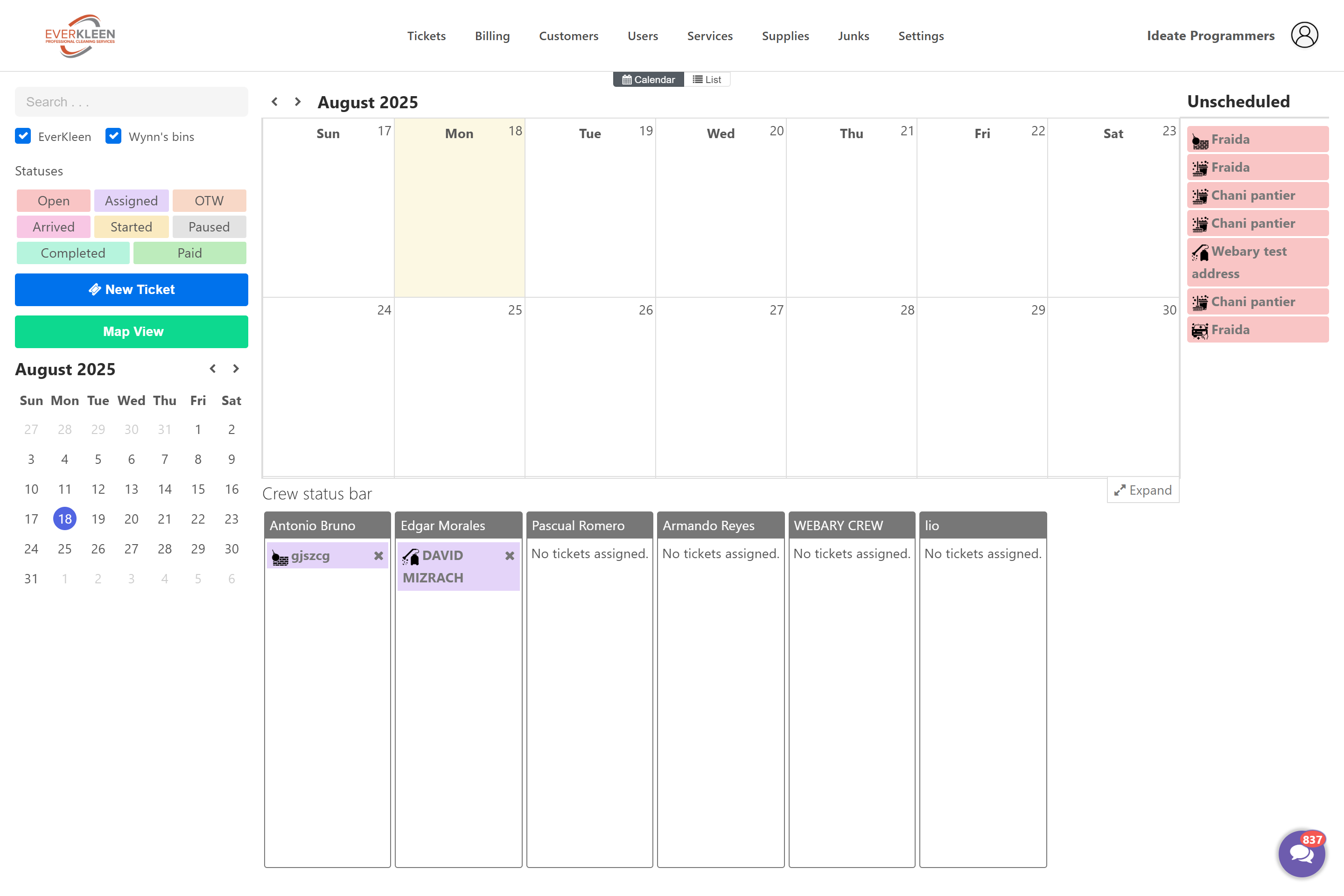1344x896 pixels.
Task: Open the Users menu
Action: point(643,35)
